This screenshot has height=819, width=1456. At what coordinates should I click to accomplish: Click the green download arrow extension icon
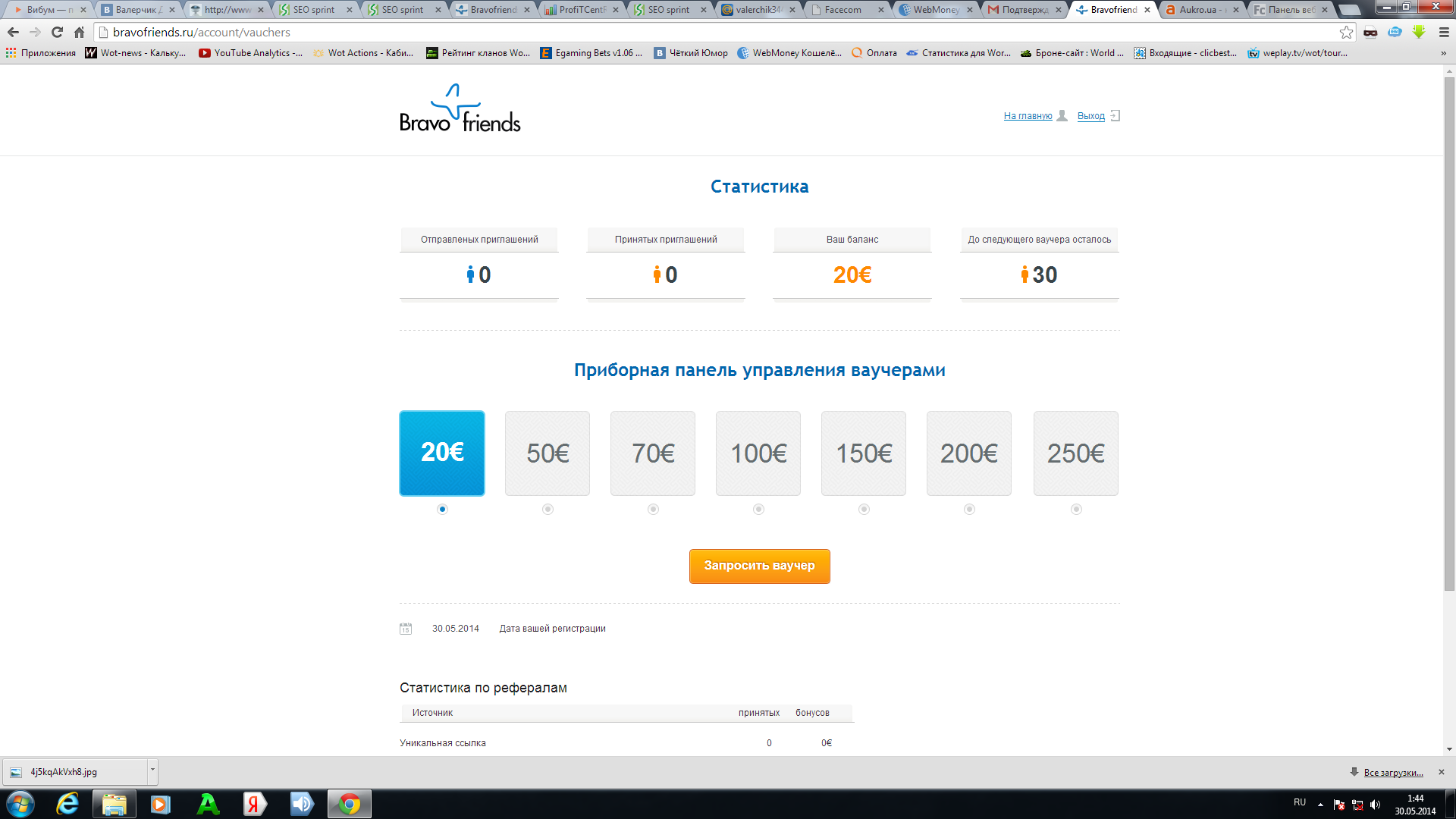point(1419,32)
